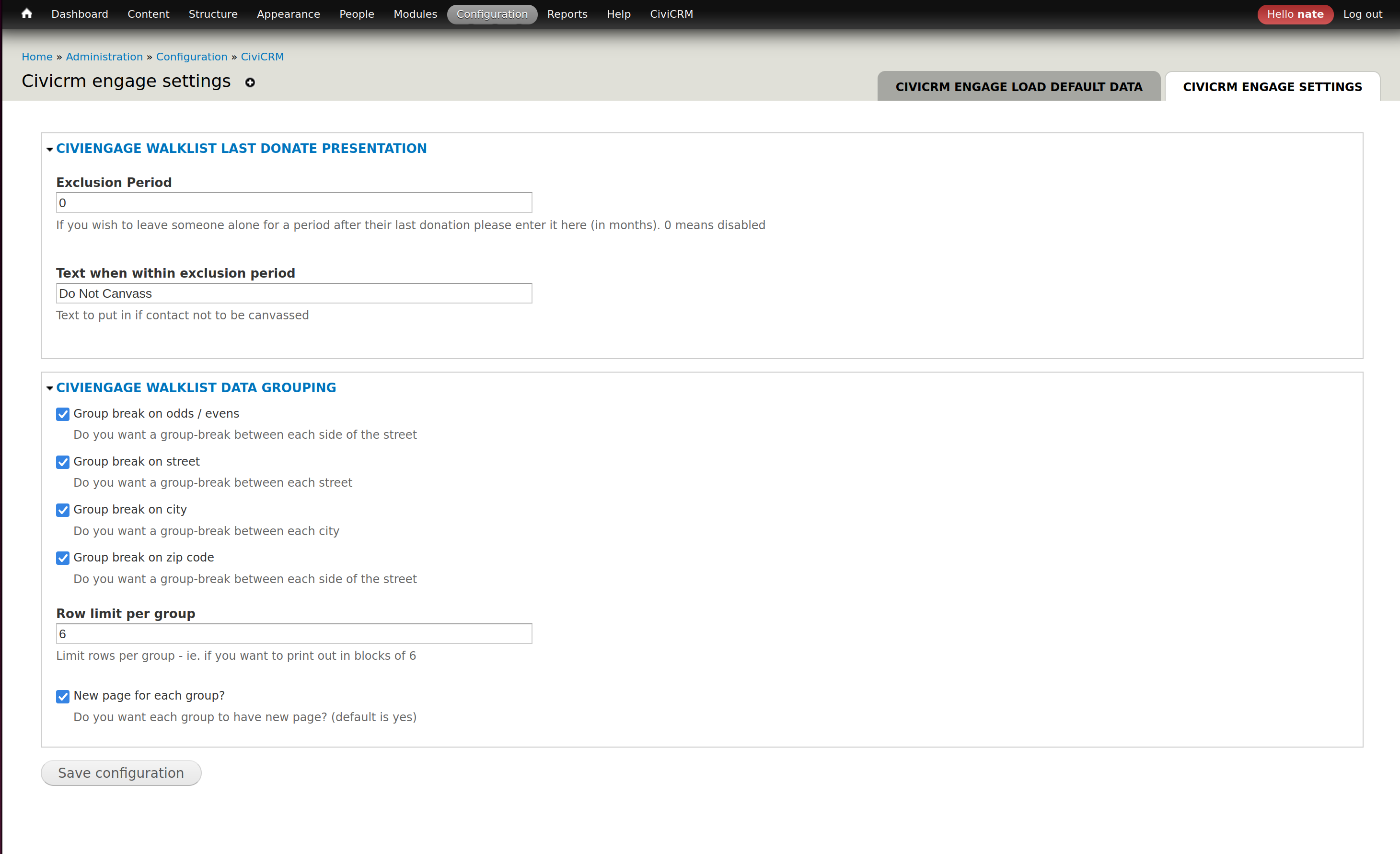Open the Modules menu

click(416, 14)
